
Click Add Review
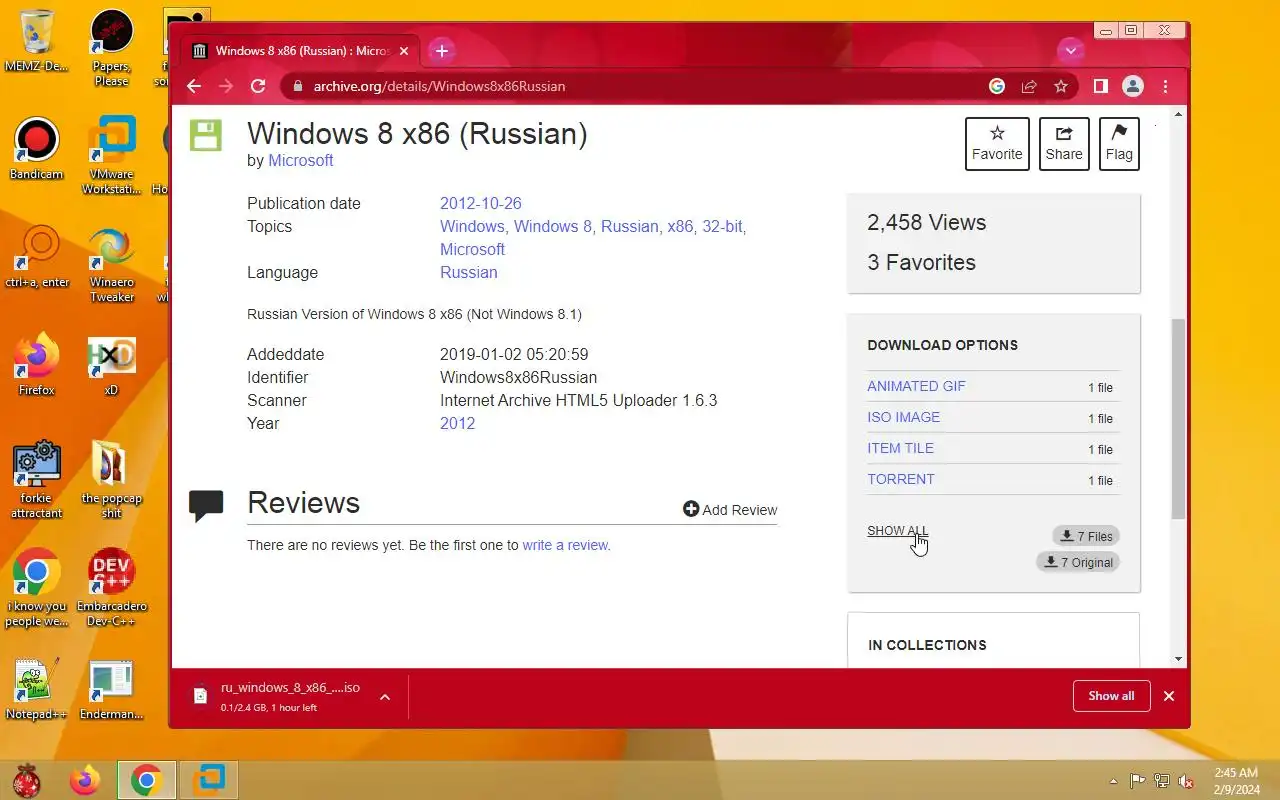click(730, 510)
